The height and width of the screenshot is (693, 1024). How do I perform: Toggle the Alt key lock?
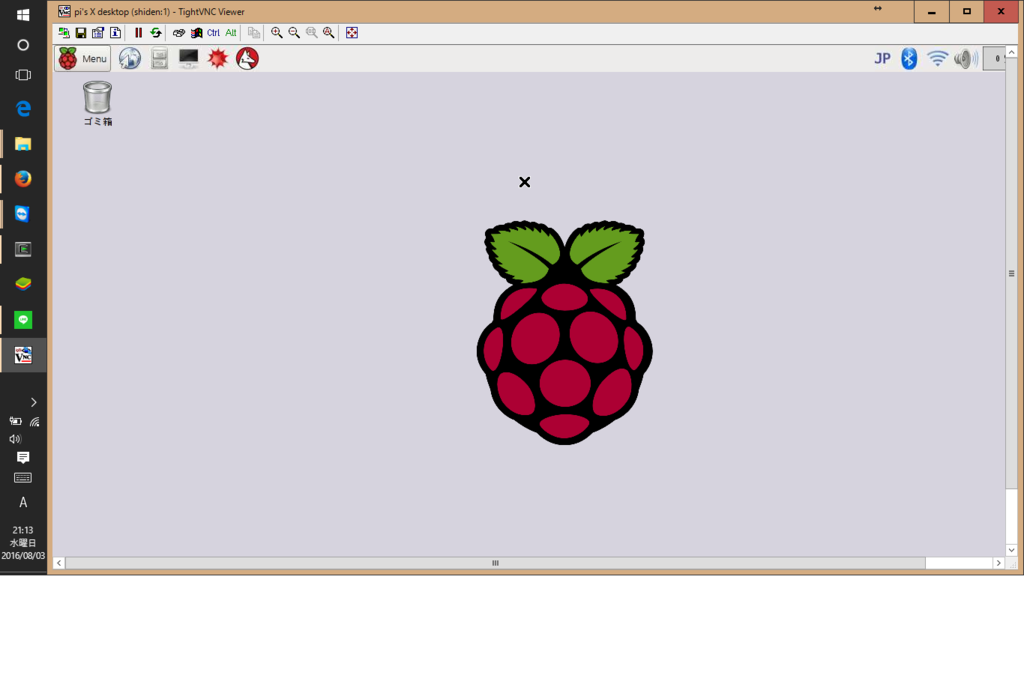pos(231,33)
